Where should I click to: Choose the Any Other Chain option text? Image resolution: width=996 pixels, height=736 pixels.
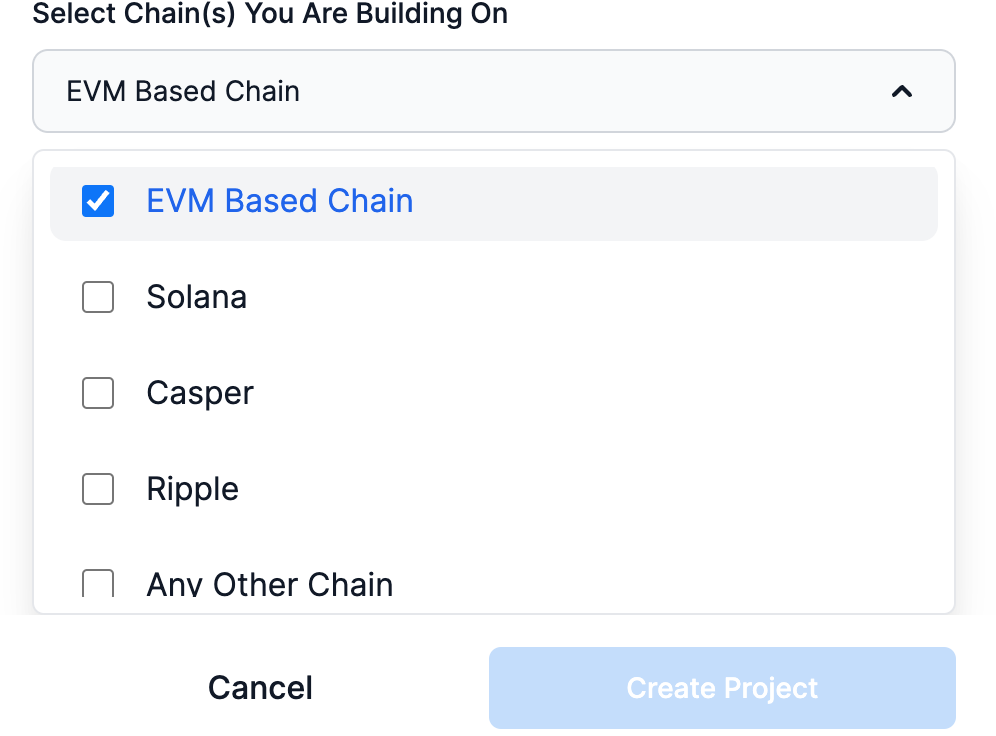click(269, 584)
